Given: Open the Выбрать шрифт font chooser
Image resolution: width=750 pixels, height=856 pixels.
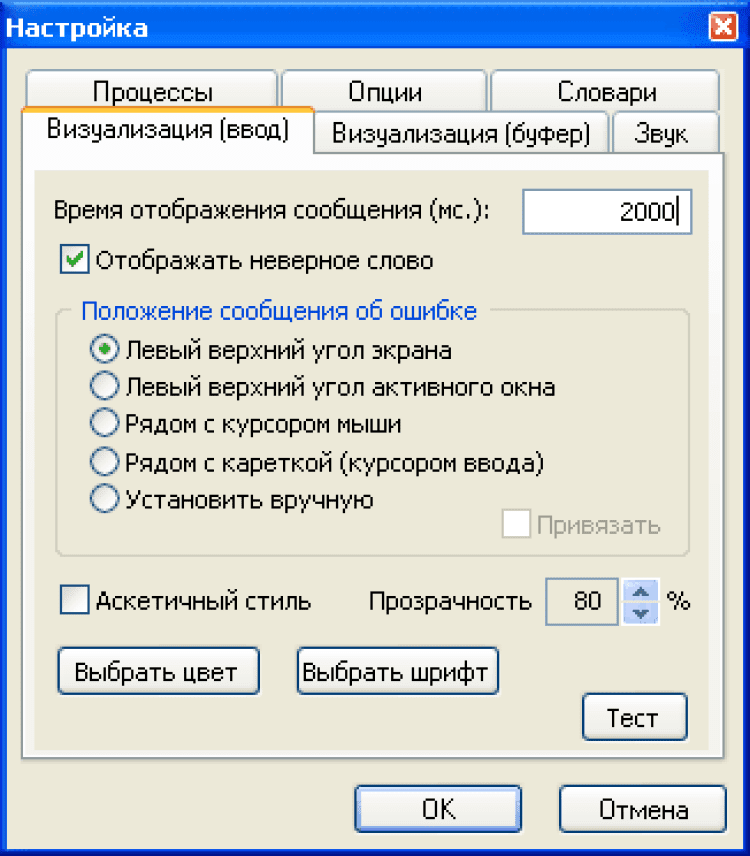Looking at the screenshot, I should click(x=397, y=672).
